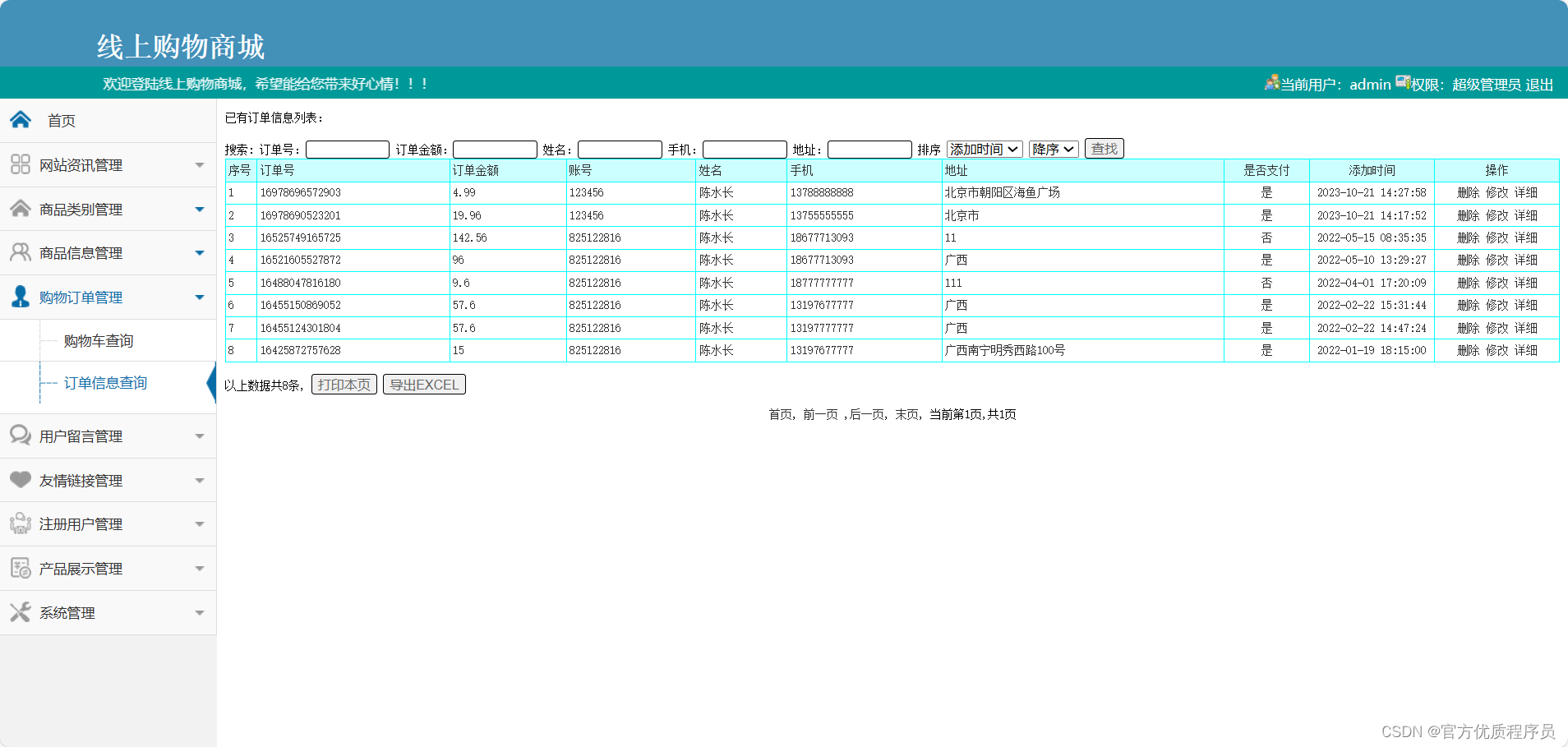Expand the 友情链接管理 arrow
The image size is (1568, 747).
(x=200, y=481)
